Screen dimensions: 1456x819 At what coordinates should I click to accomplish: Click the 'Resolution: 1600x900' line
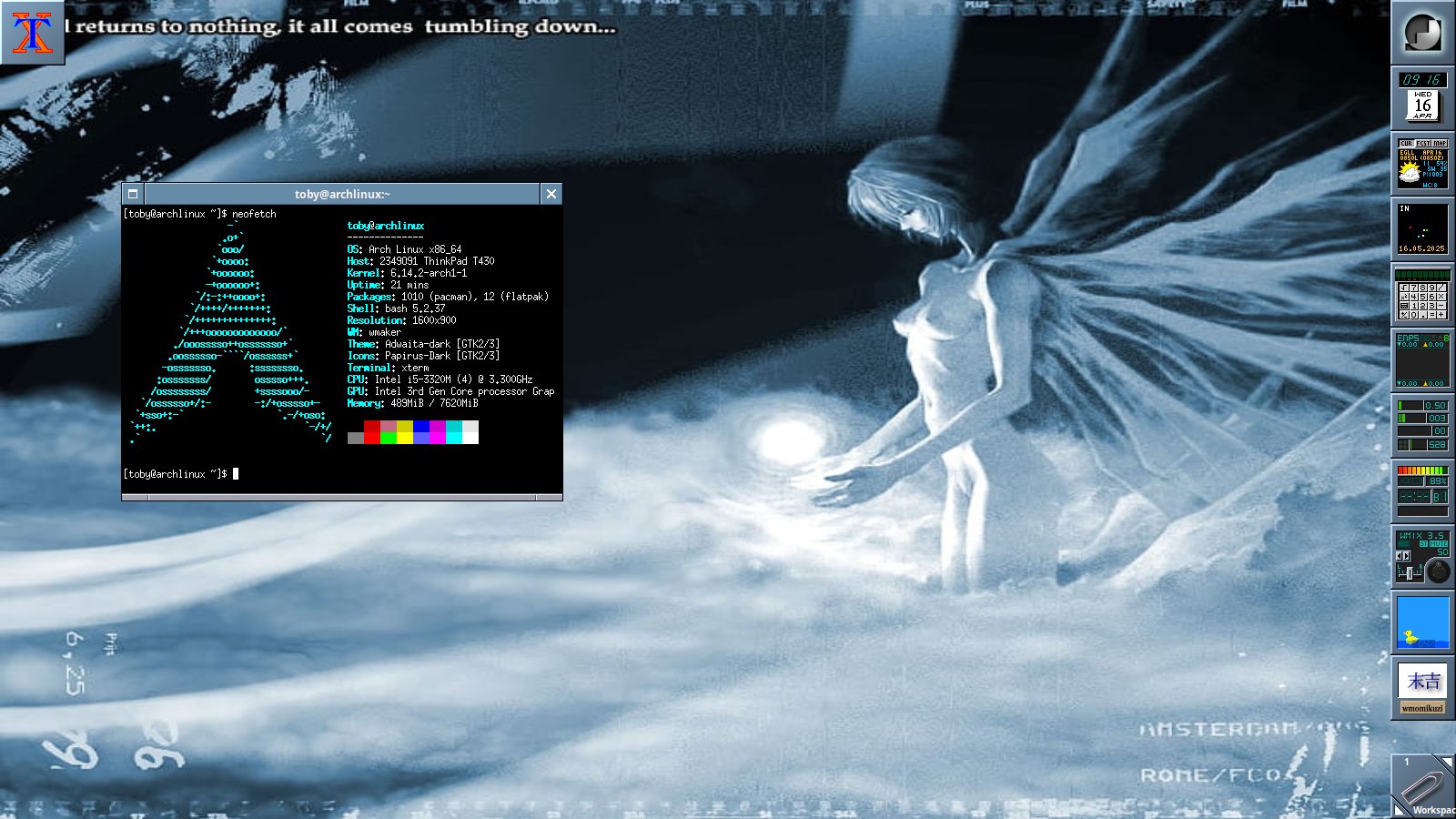401,320
